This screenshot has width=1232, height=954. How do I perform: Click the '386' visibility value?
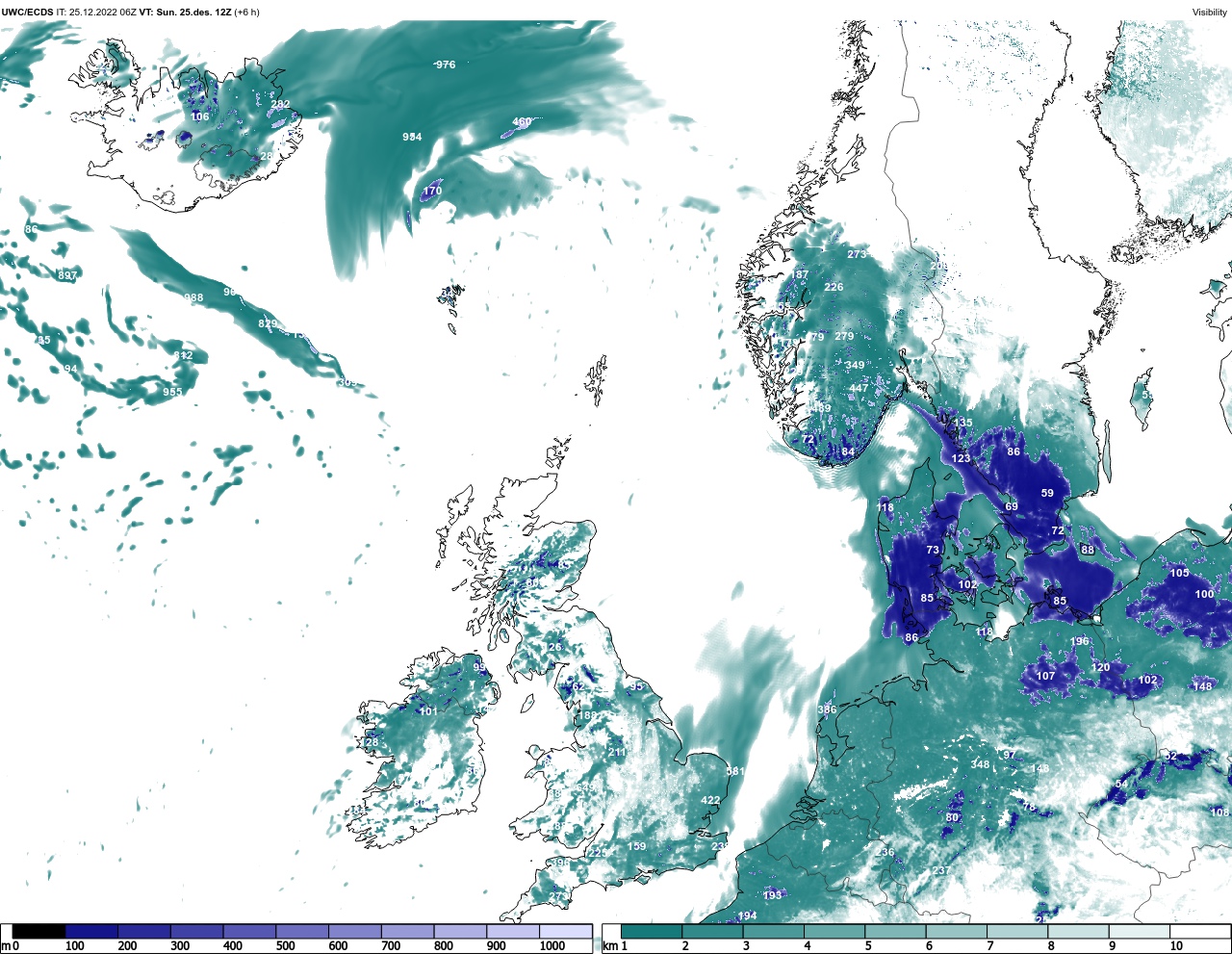coord(827,710)
